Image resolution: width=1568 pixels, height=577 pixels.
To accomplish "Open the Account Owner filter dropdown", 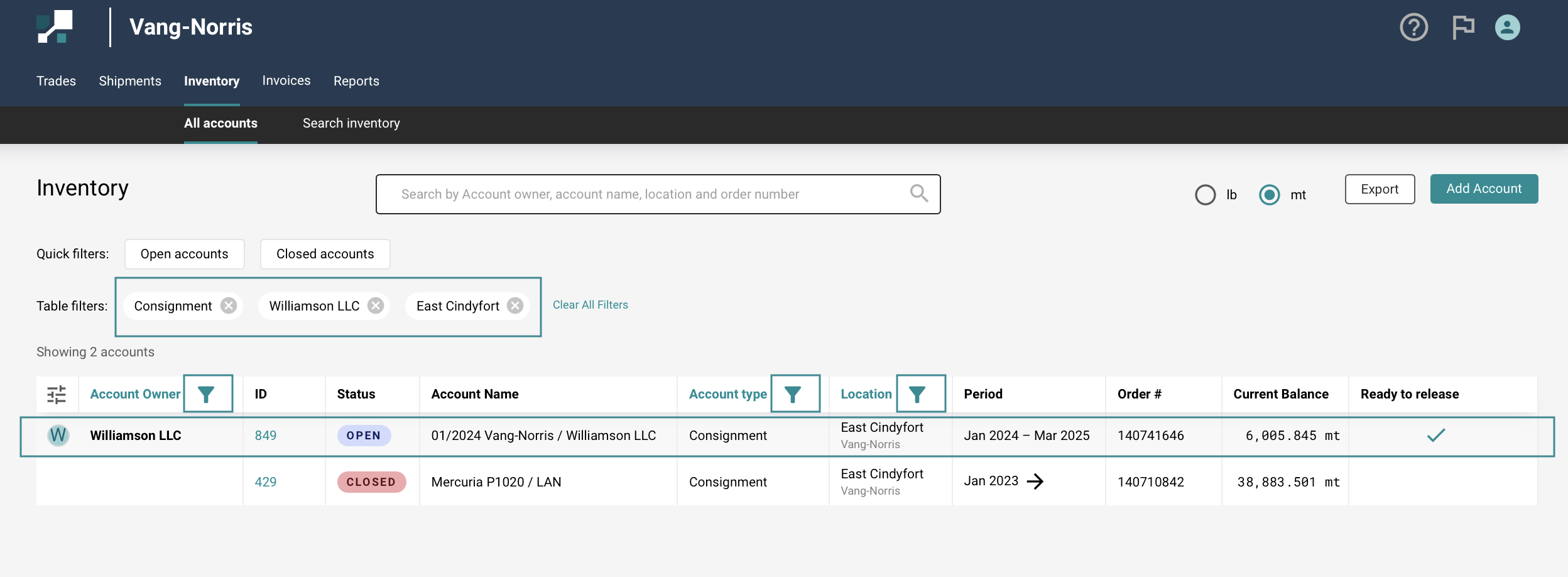I will click(207, 394).
